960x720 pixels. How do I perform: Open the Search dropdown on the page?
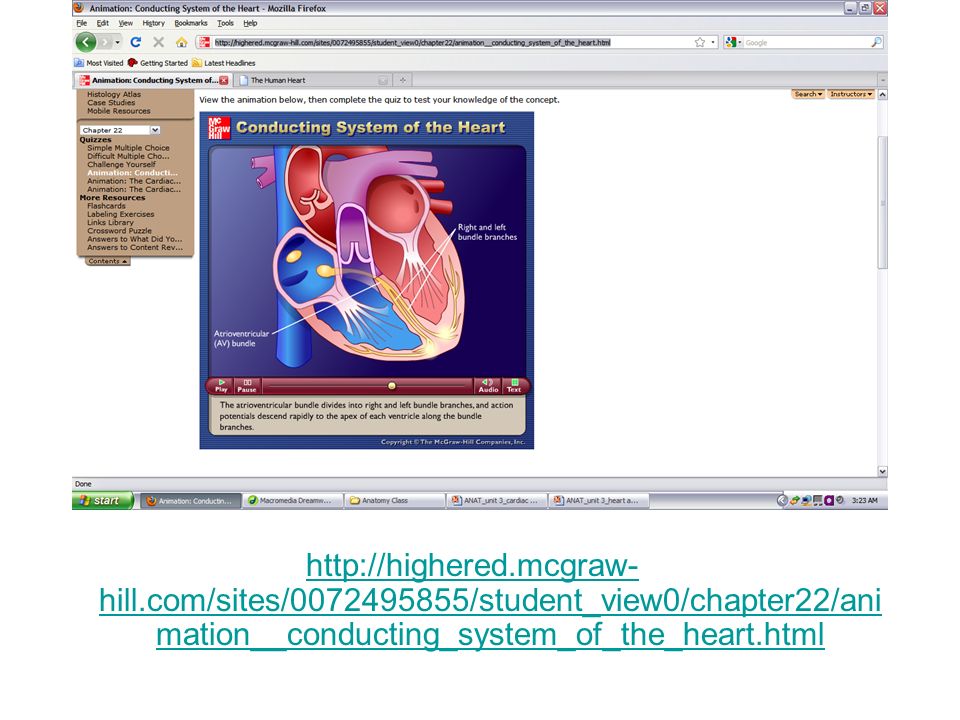(x=808, y=94)
